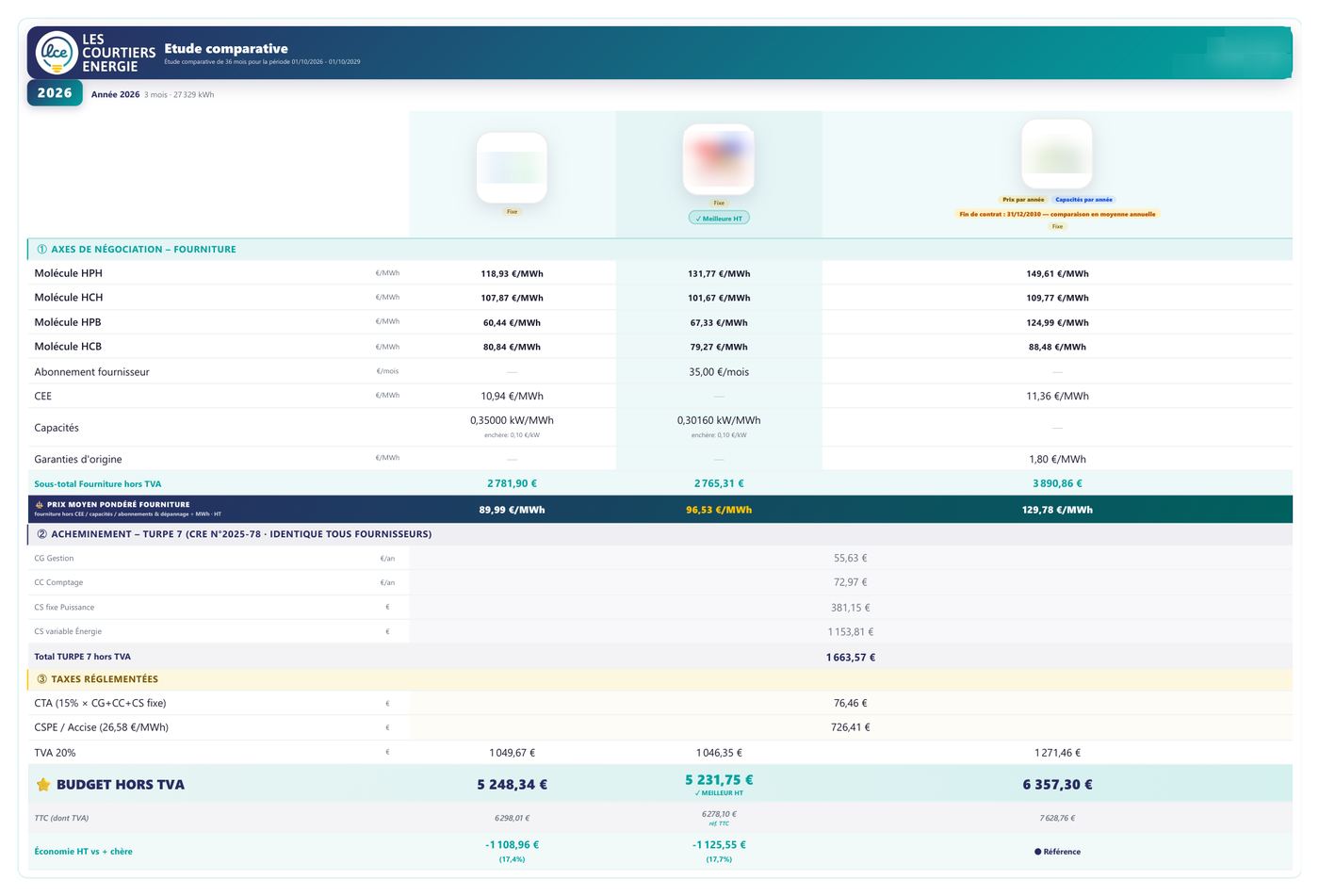Click the 124,99 €/MWh Molécule HPB value
1319x896 pixels.
coord(1057,322)
